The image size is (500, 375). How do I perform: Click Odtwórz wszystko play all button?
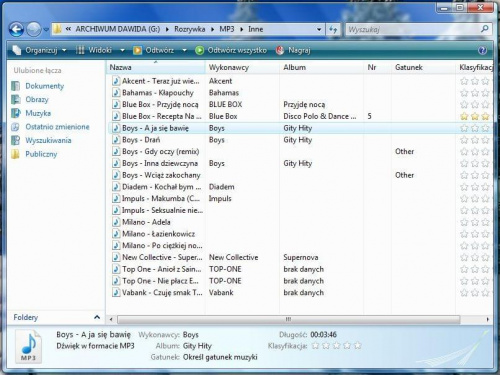231,50
